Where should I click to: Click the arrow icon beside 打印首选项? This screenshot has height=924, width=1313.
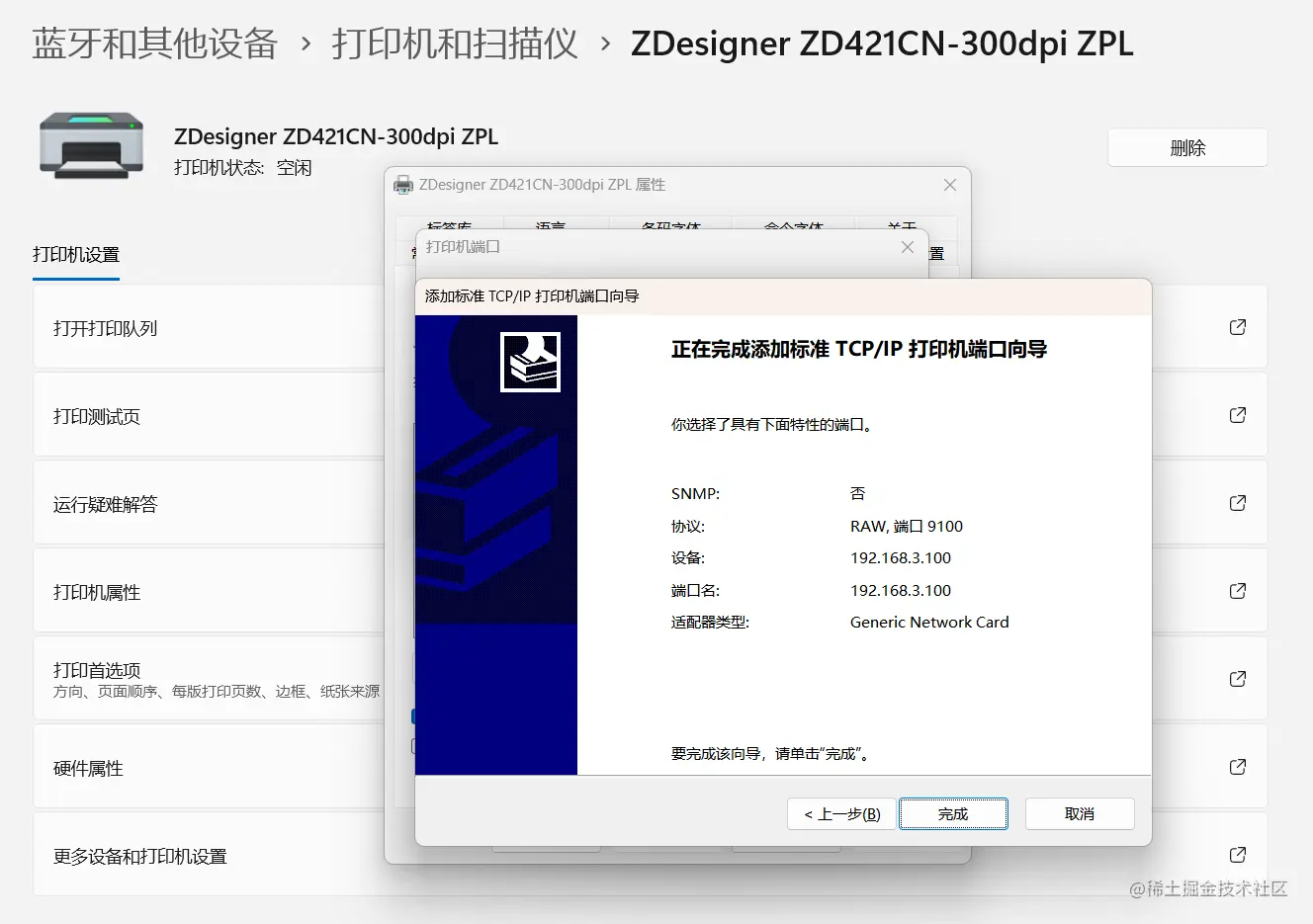1237,679
